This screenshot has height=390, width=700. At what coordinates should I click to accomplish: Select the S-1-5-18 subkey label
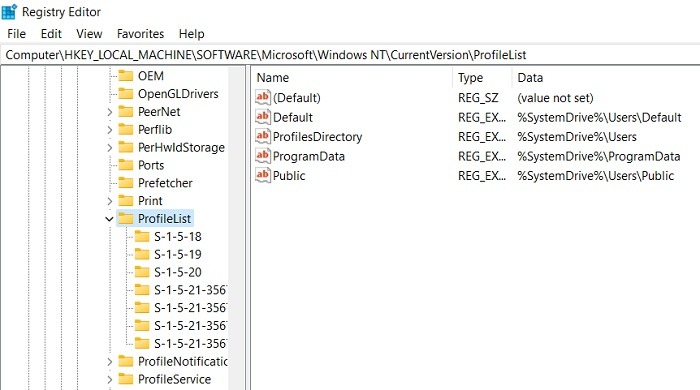click(x=178, y=236)
